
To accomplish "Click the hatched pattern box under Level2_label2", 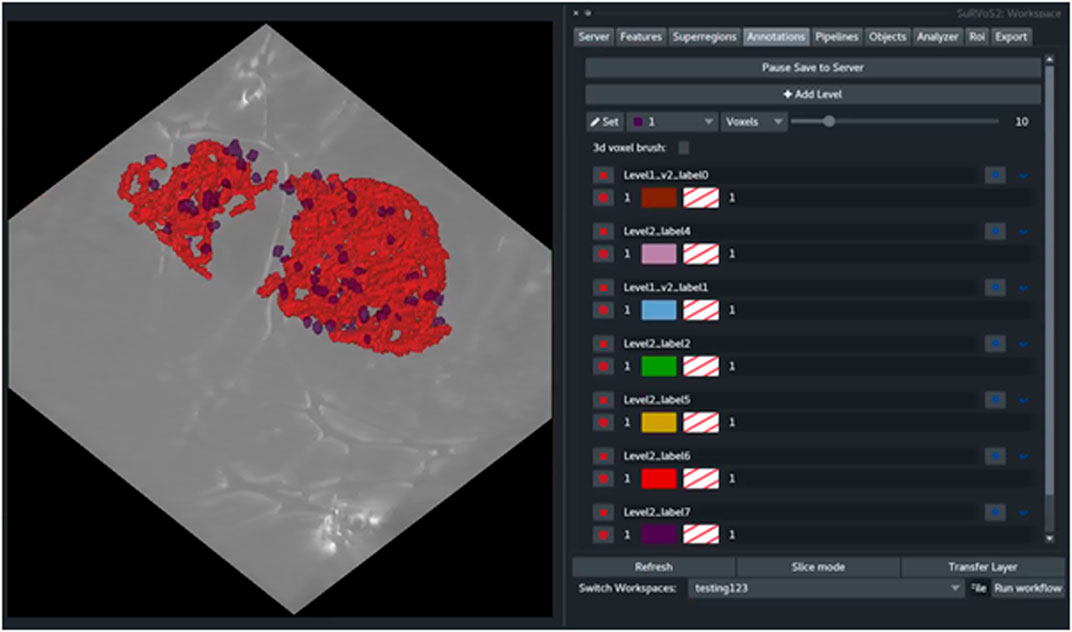I will coord(701,366).
